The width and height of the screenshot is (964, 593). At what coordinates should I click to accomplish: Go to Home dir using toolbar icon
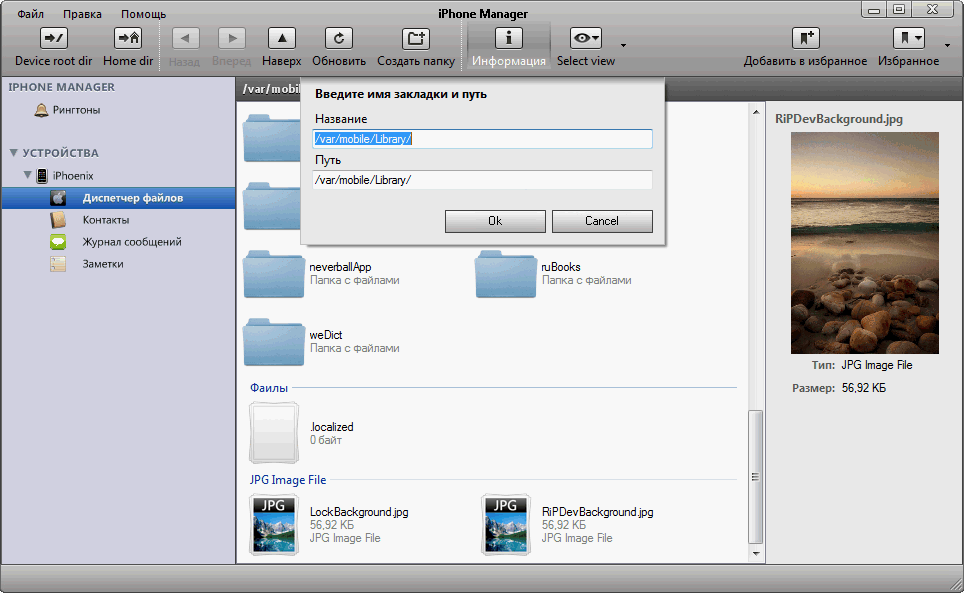point(128,39)
